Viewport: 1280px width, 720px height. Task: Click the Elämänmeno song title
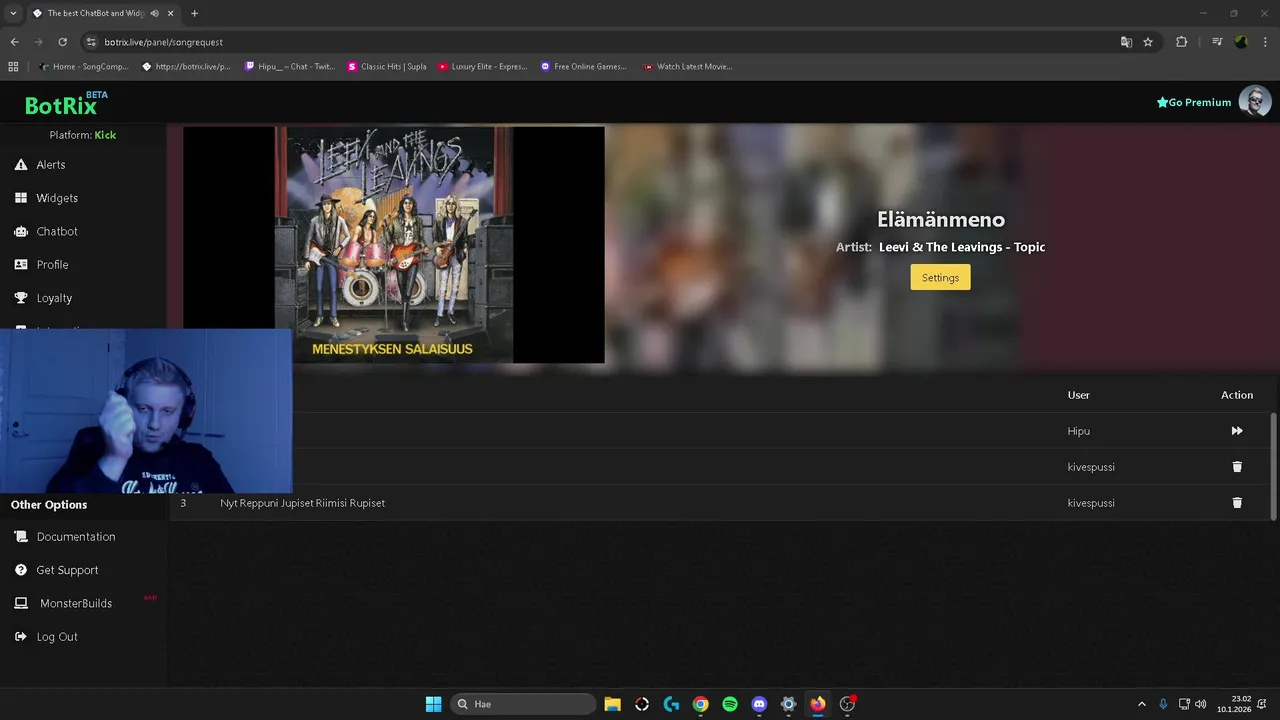point(941,219)
